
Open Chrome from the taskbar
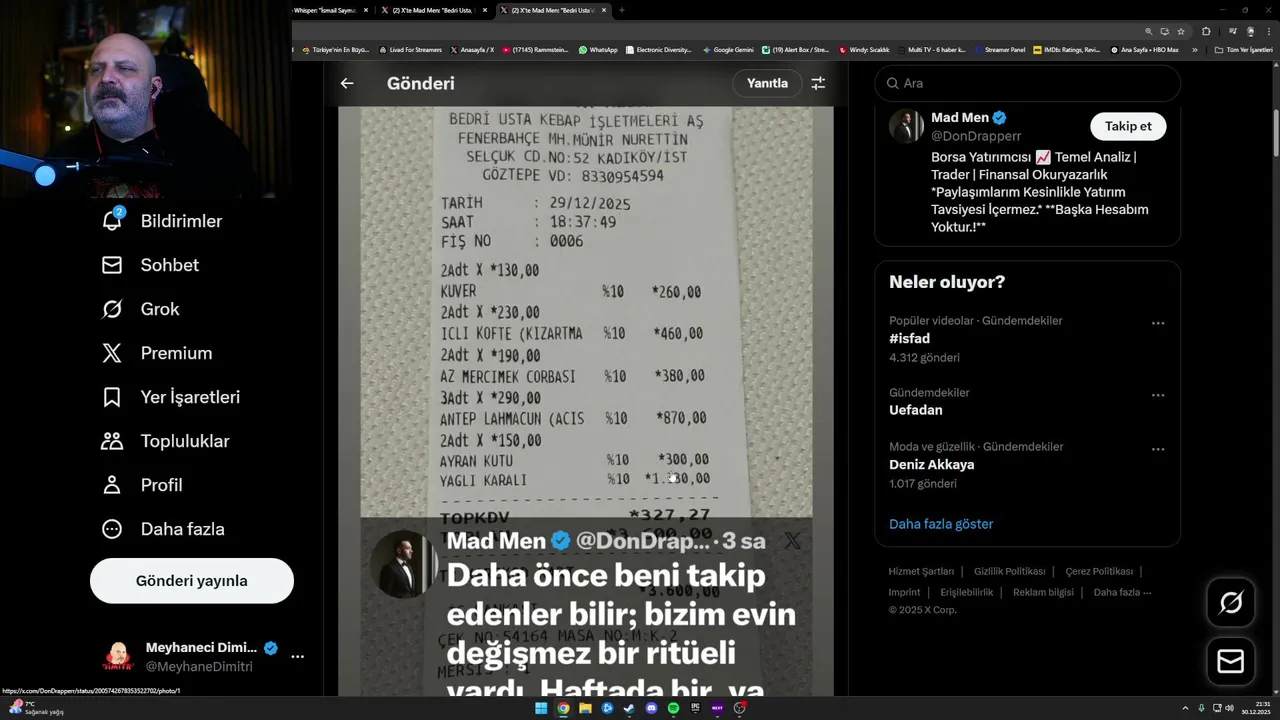(x=563, y=708)
